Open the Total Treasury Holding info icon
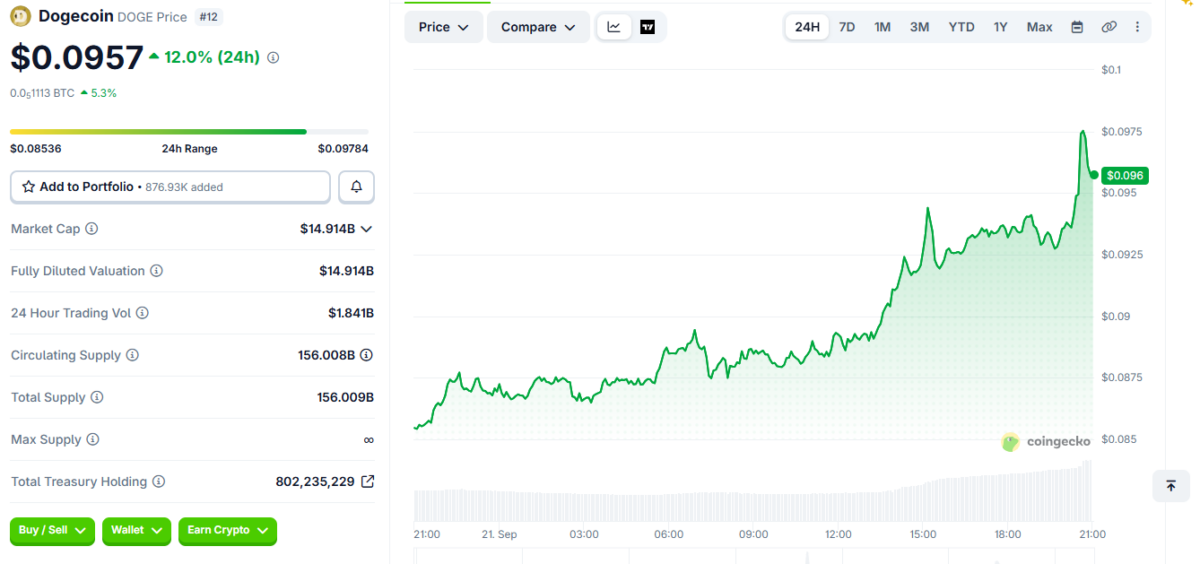1200x564 pixels. 158,481
